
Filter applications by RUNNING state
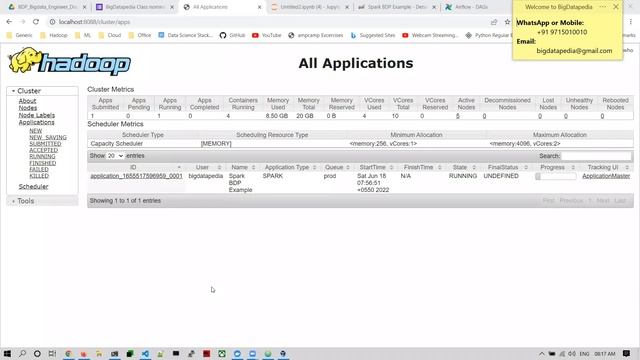coord(42,157)
